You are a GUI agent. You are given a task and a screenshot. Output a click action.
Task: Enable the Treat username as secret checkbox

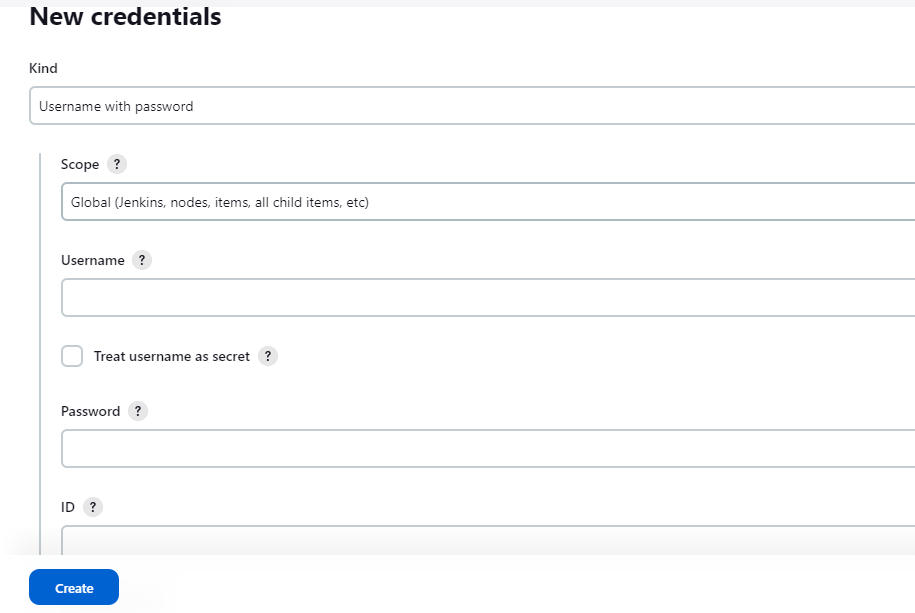click(72, 356)
